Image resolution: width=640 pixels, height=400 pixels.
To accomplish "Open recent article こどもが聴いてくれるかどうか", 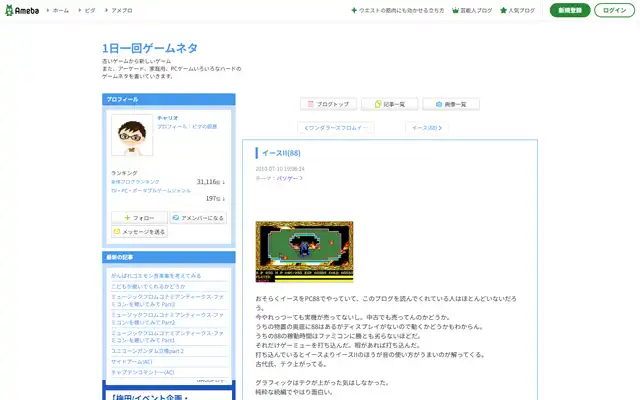I will pos(148,287).
